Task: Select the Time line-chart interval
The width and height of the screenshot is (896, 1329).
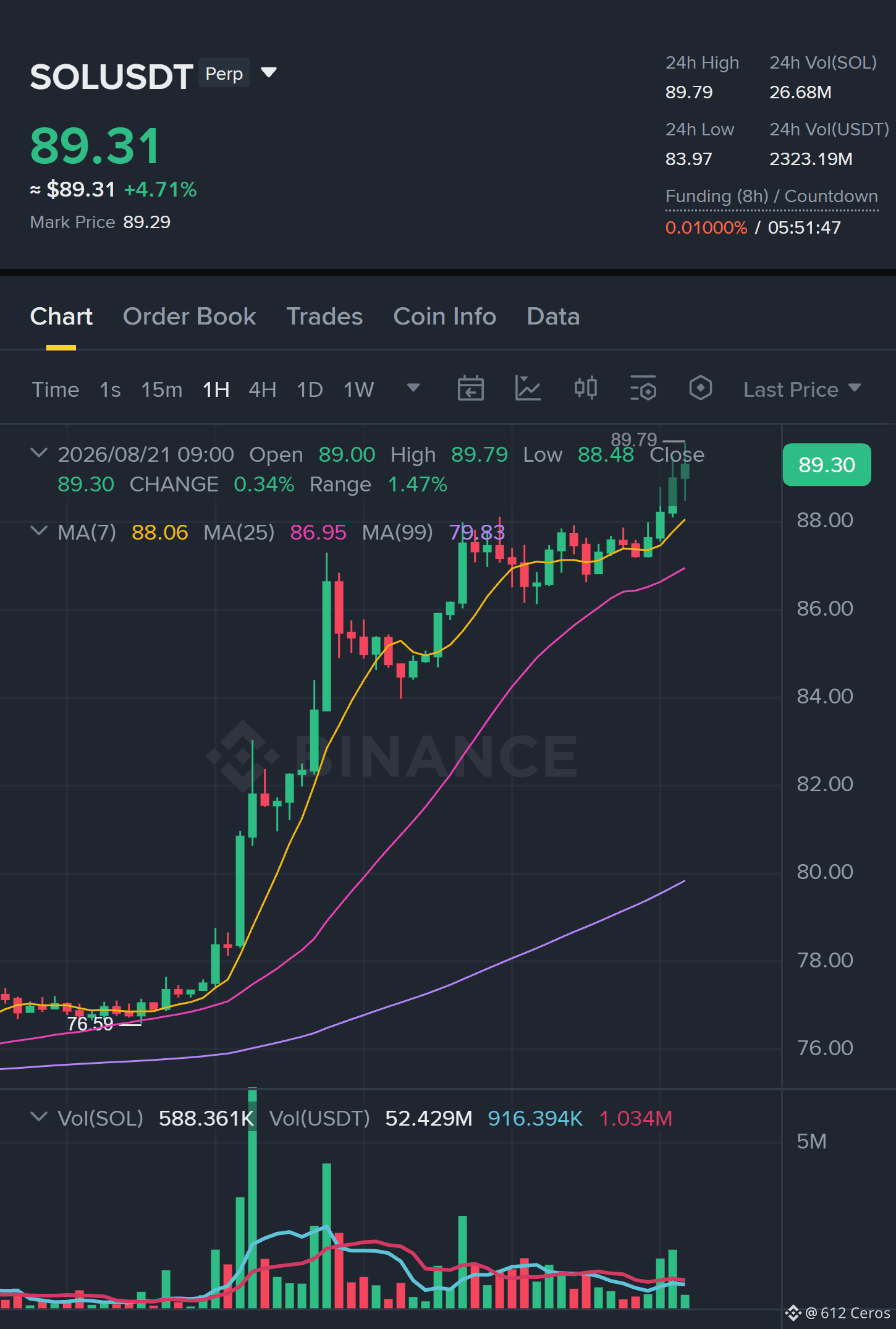Action: [56, 389]
